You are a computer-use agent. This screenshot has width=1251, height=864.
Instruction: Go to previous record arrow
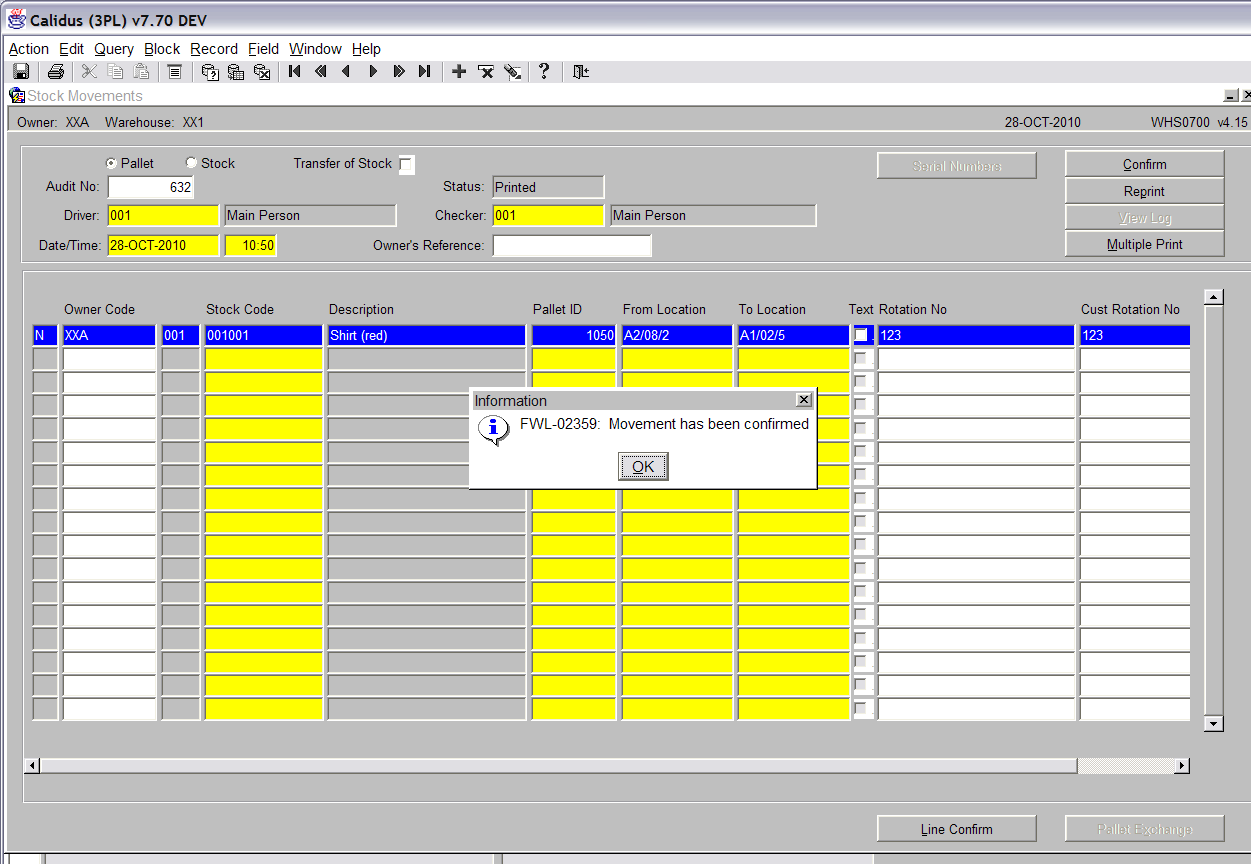(347, 71)
